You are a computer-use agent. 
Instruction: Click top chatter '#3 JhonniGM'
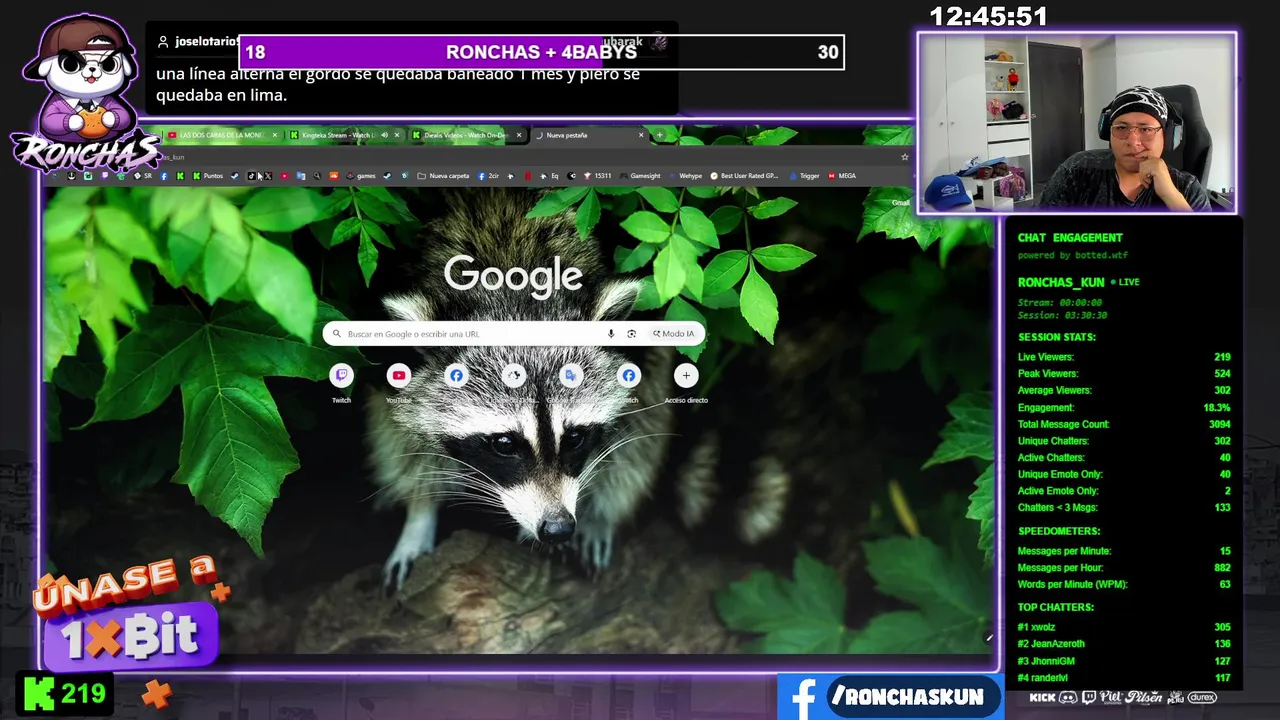click(1124, 661)
